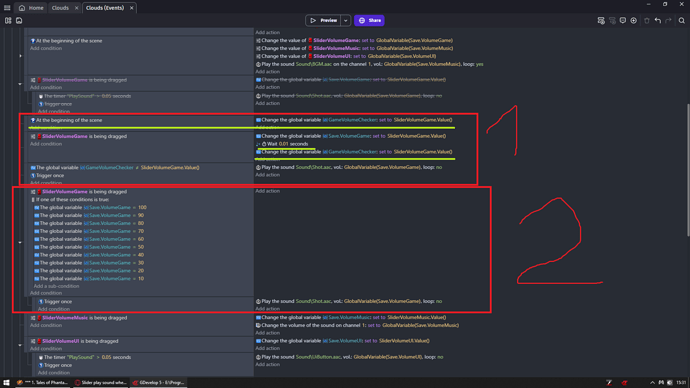This screenshot has height=388, width=690.
Task: Click the delete selected event trash icon
Action: [646, 21]
